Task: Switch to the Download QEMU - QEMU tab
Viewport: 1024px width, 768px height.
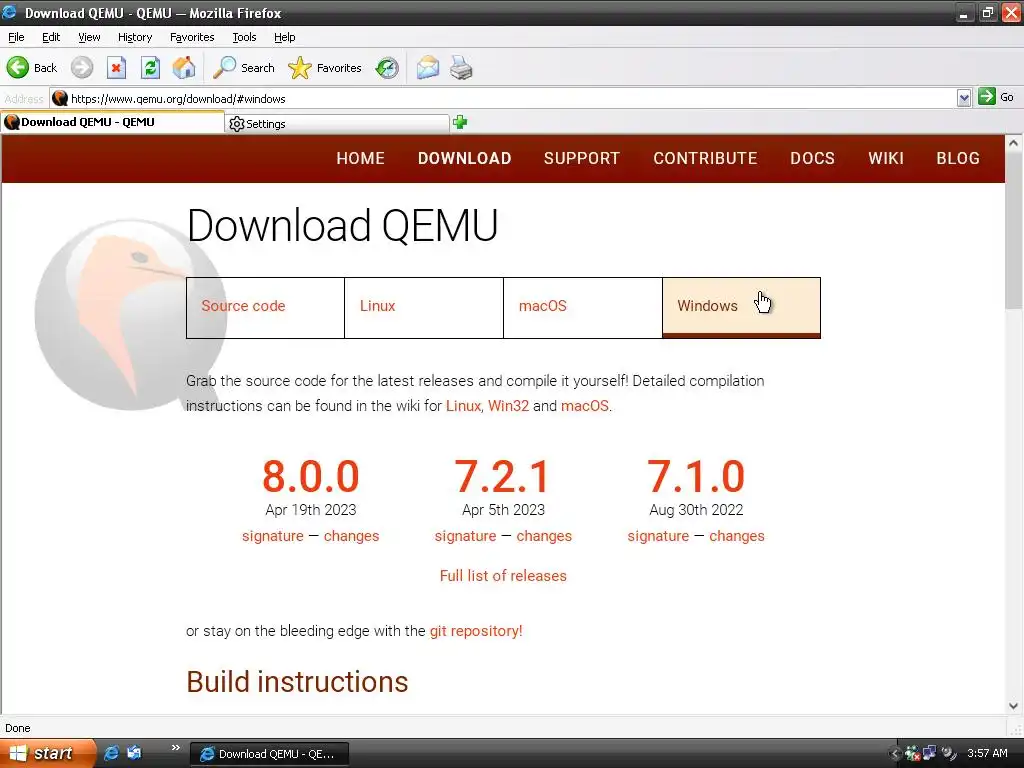Action: pyautogui.click(x=112, y=122)
